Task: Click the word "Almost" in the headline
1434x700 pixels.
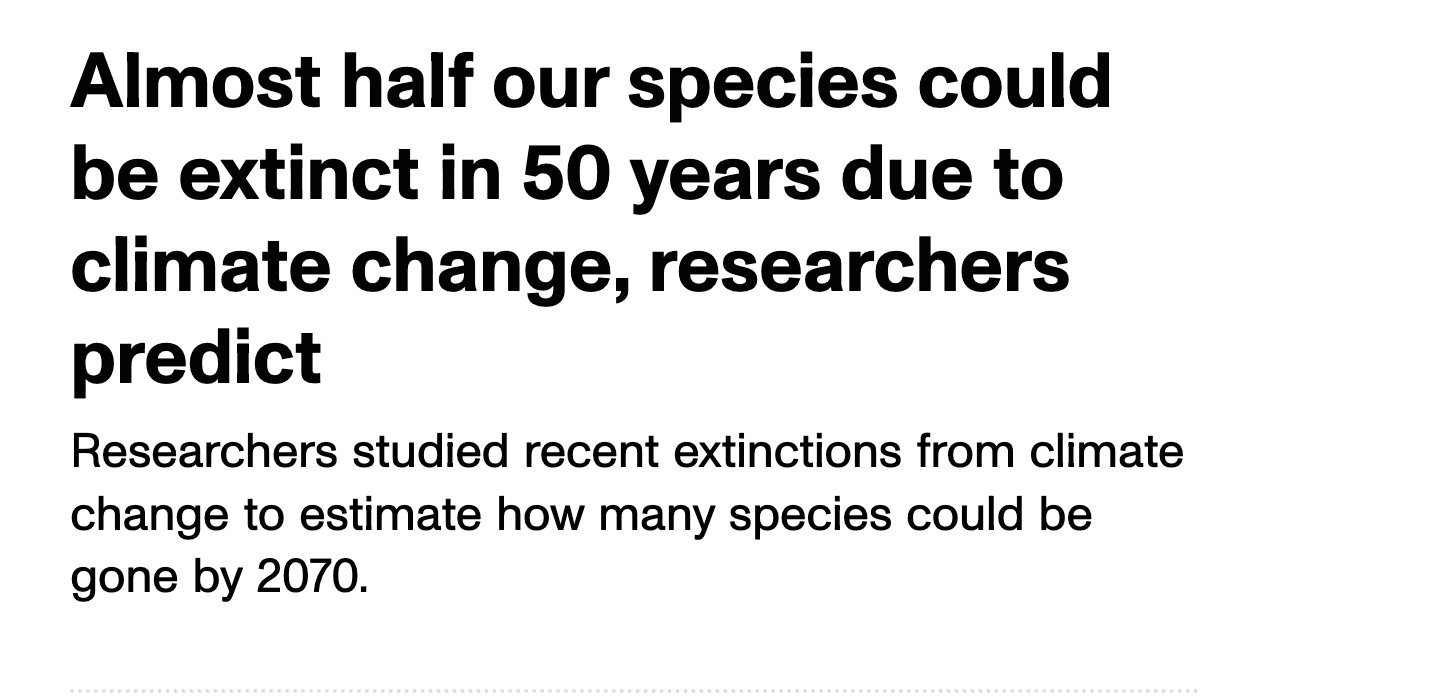Action: coord(196,81)
